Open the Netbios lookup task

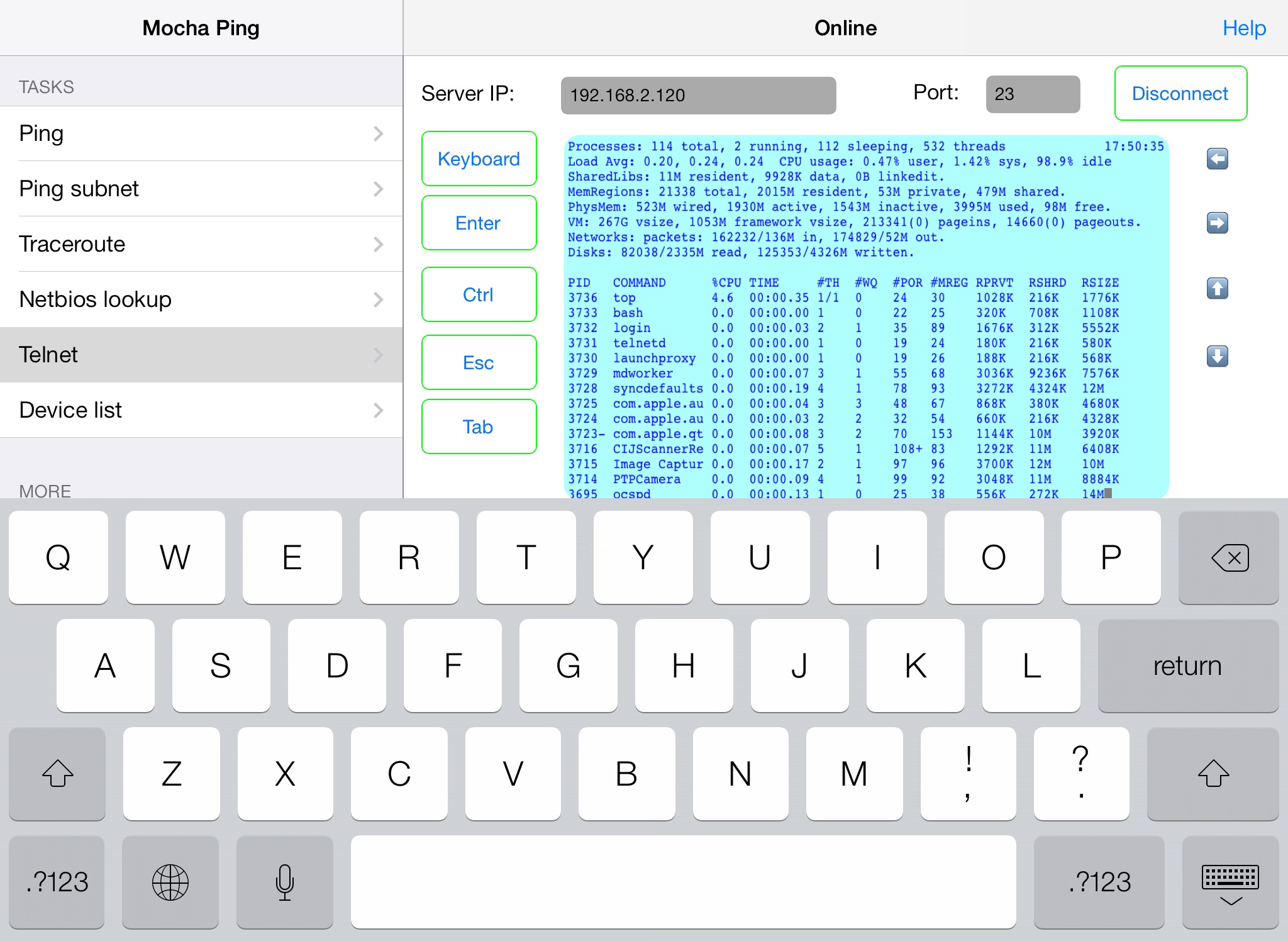pyautogui.click(x=201, y=299)
